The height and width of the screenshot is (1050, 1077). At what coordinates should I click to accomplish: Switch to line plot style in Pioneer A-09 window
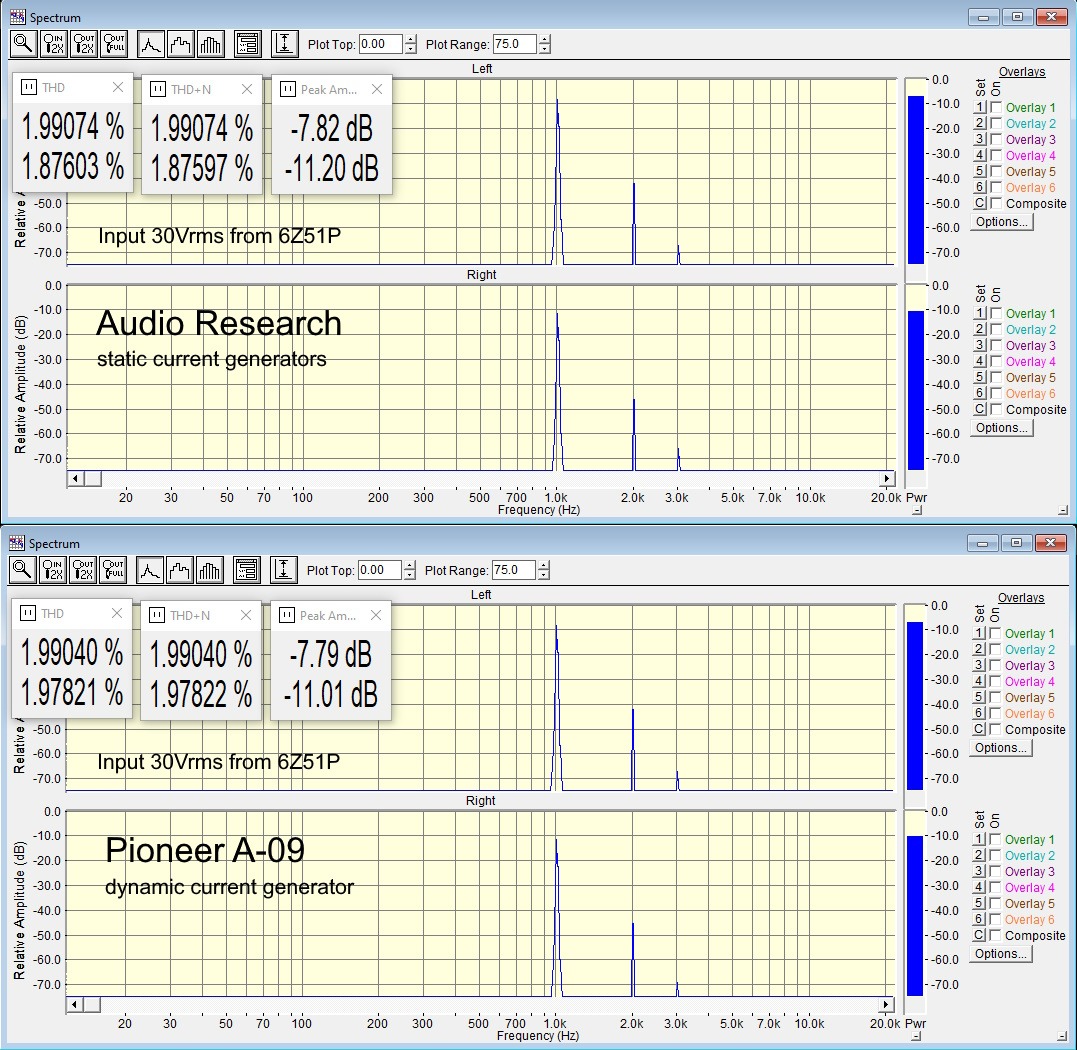tap(149, 570)
